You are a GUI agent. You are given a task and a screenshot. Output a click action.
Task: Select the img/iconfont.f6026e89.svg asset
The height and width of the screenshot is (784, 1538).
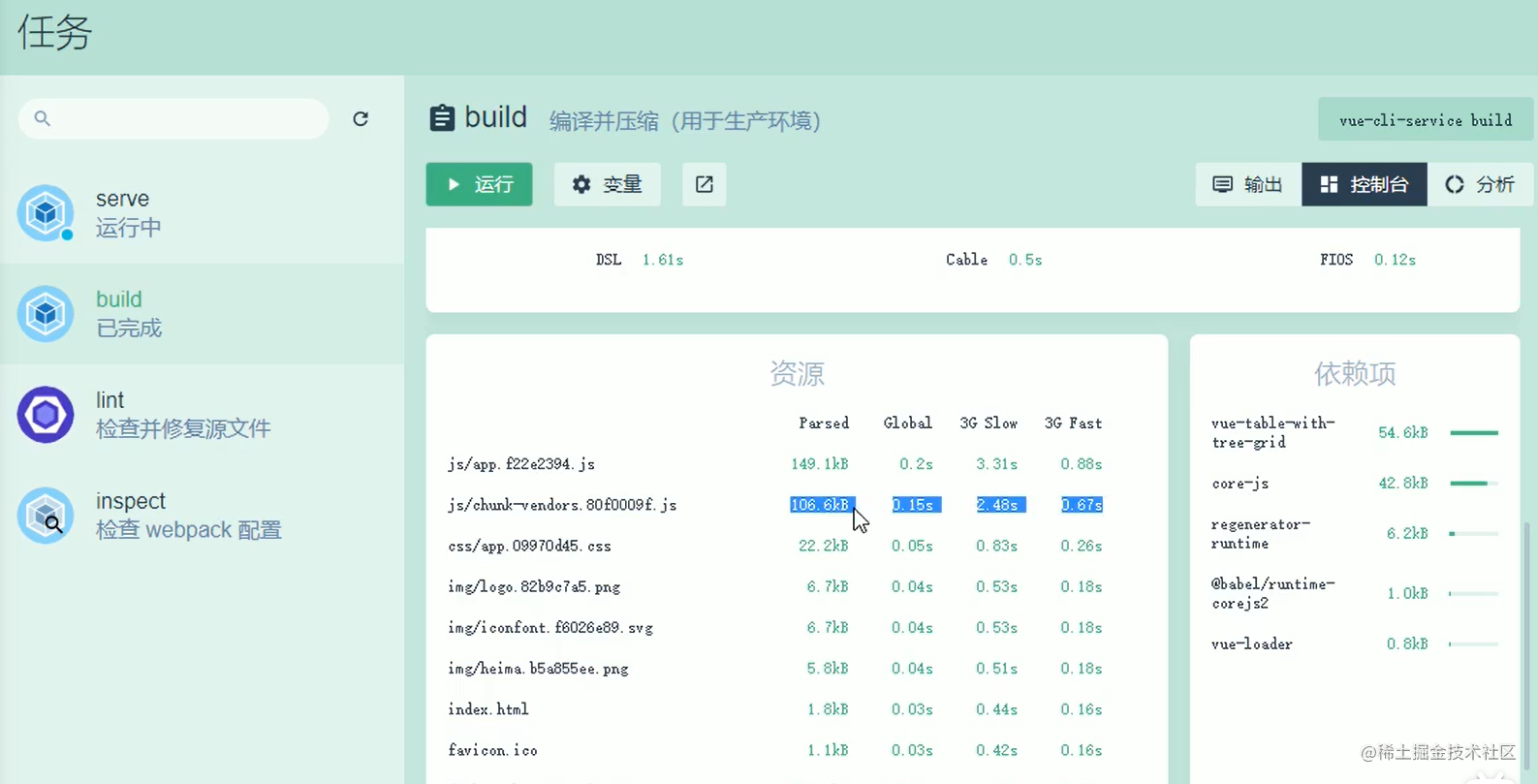[550, 627]
